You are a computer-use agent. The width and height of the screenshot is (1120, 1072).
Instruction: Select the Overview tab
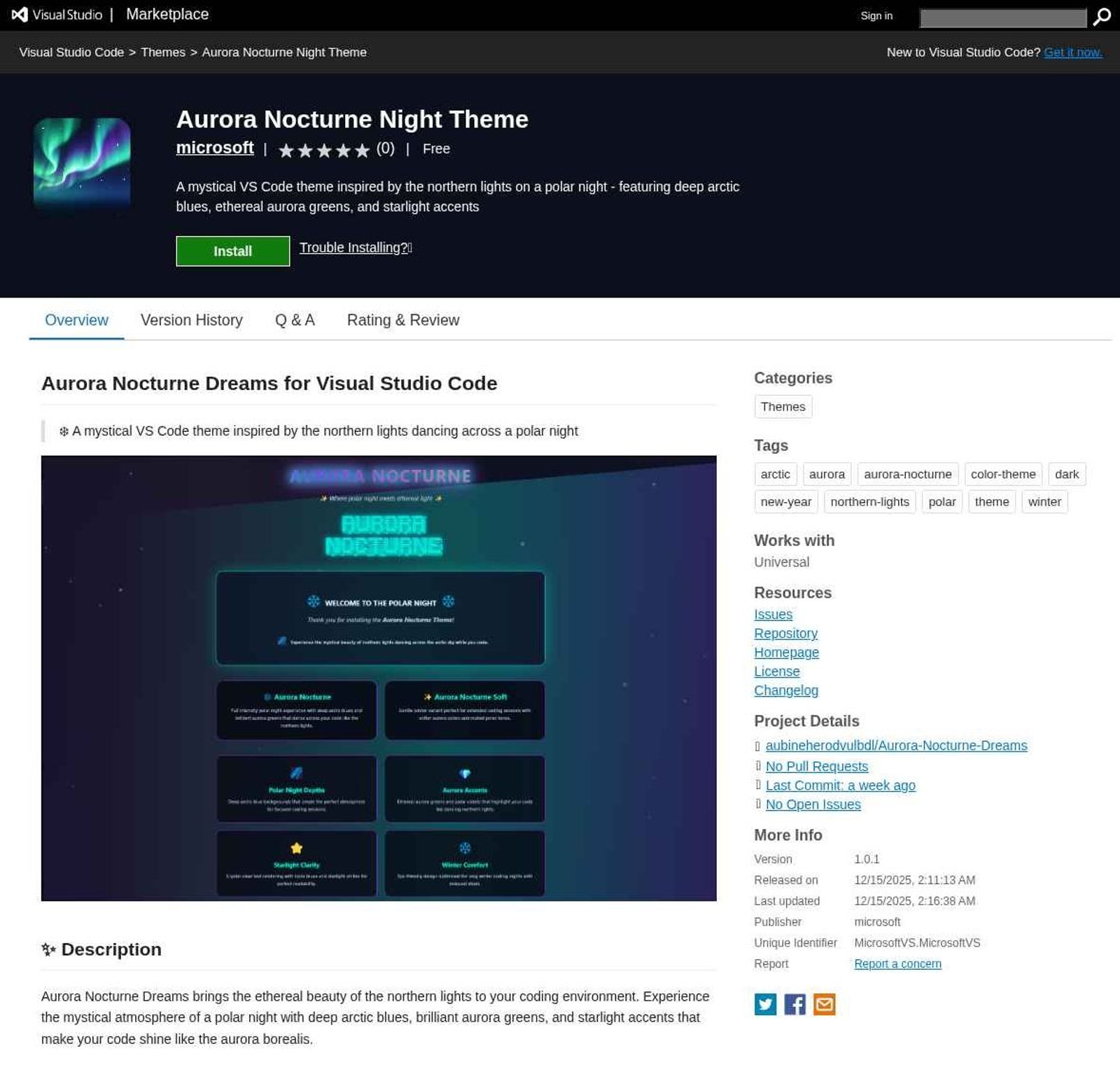click(x=76, y=320)
